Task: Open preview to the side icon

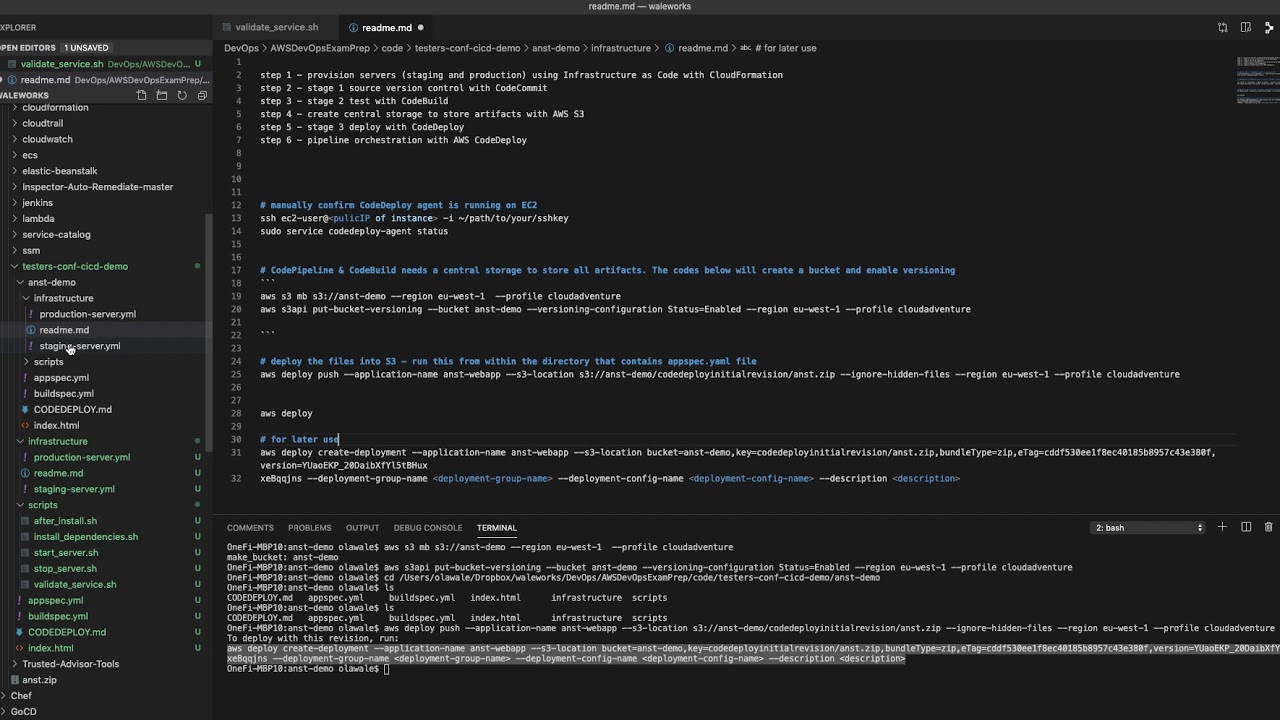Action: coord(1246,28)
